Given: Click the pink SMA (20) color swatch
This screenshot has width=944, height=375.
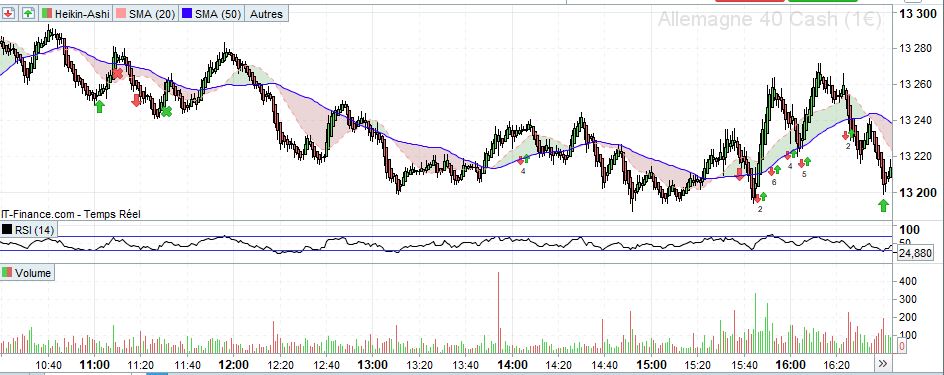Looking at the screenshot, I should tap(120, 13).
